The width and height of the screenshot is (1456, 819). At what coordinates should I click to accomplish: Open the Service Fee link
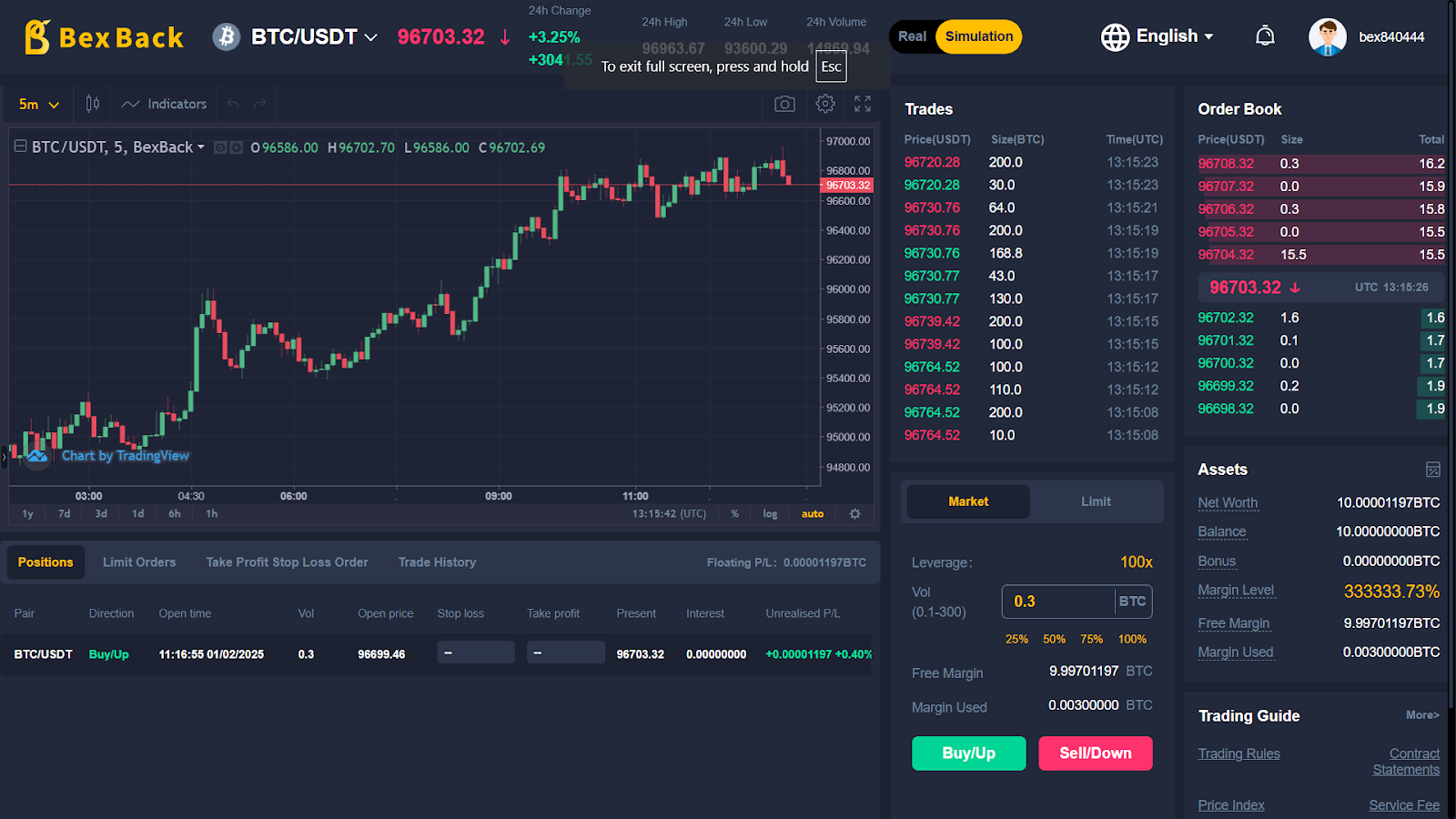tap(1404, 805)
